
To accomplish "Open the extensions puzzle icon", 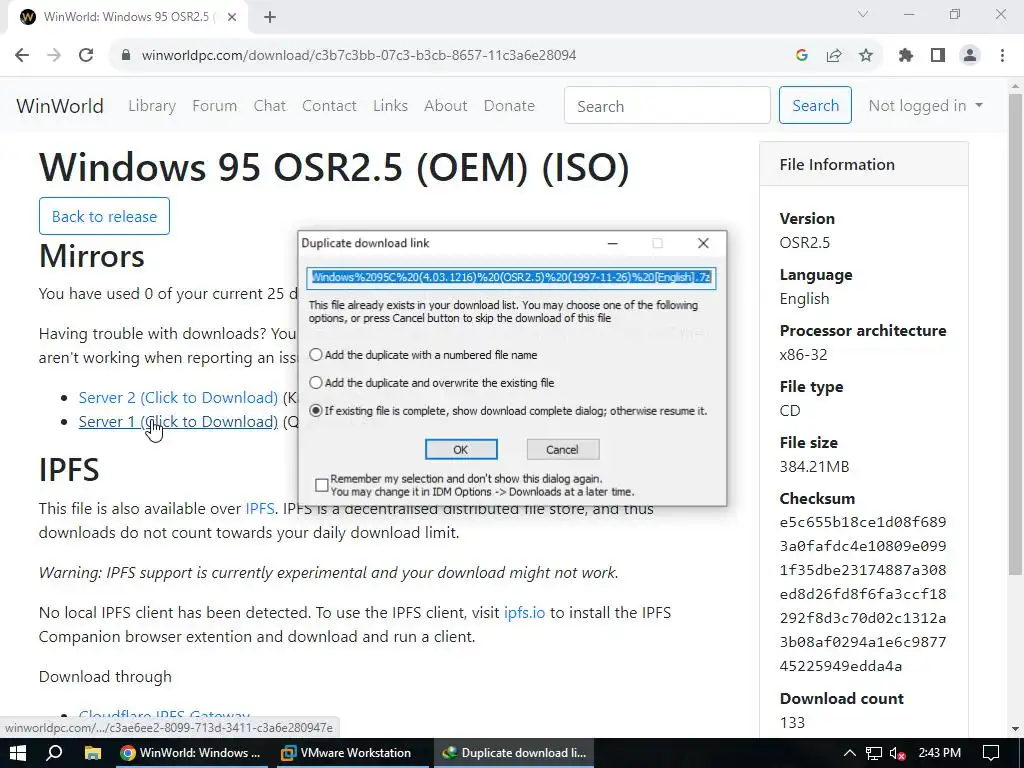I will 906,56.
